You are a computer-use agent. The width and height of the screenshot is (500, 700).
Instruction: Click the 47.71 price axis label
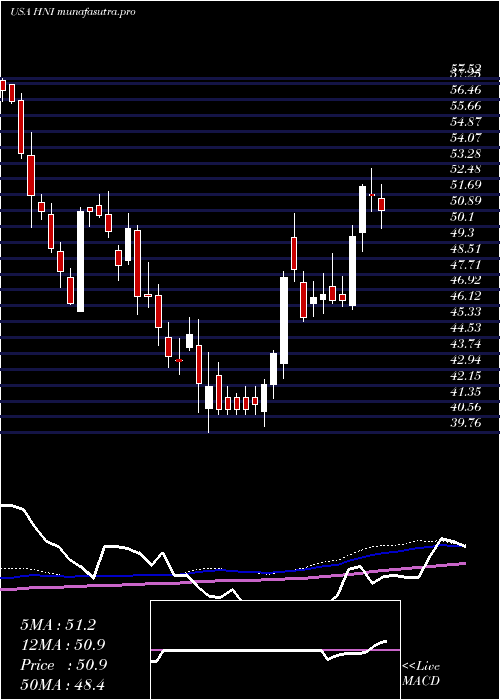pos(465,264)
